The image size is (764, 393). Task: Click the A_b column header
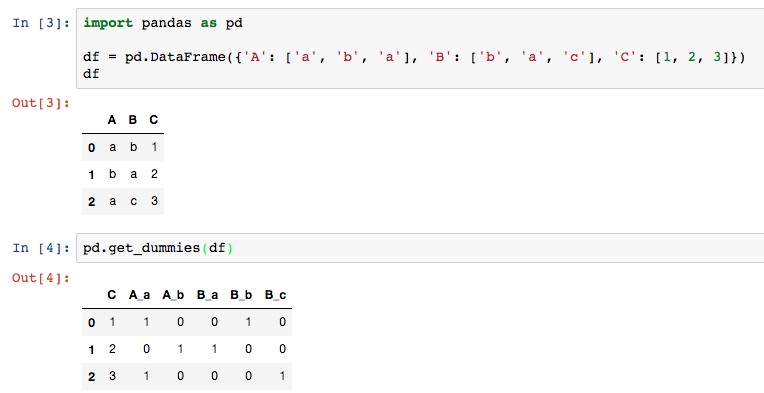173,295
